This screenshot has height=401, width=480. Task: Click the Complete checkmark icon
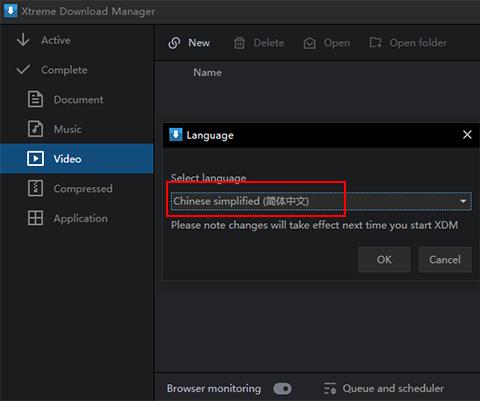pos(23,69)
